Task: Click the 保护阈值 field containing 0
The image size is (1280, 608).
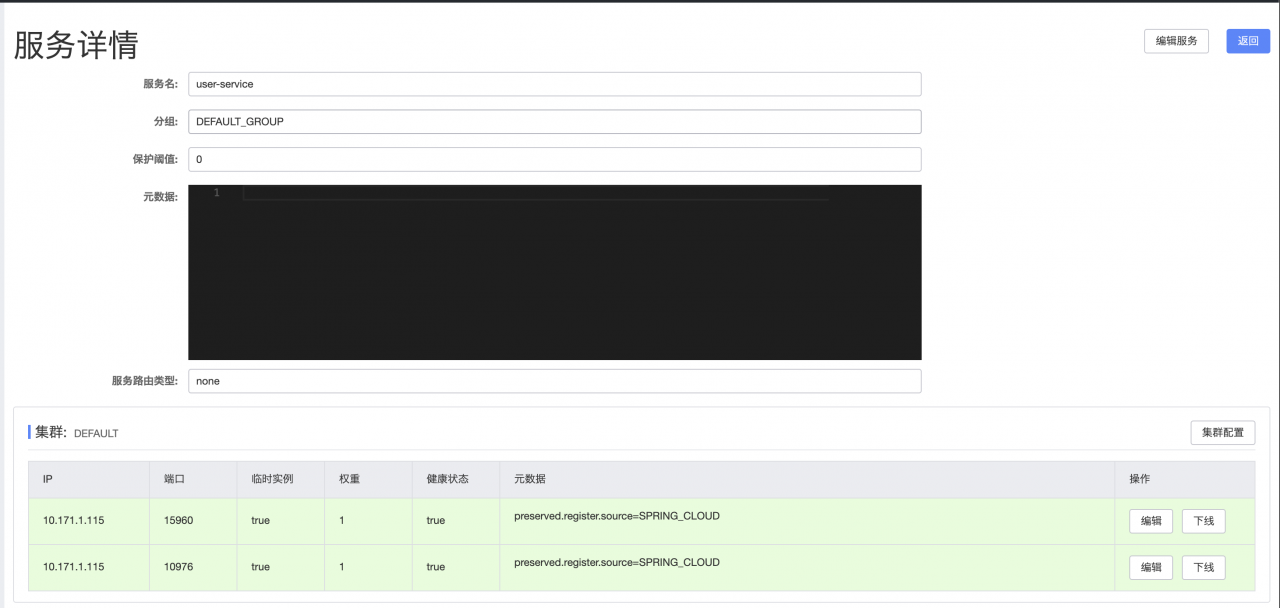Action: coord(555,159)
